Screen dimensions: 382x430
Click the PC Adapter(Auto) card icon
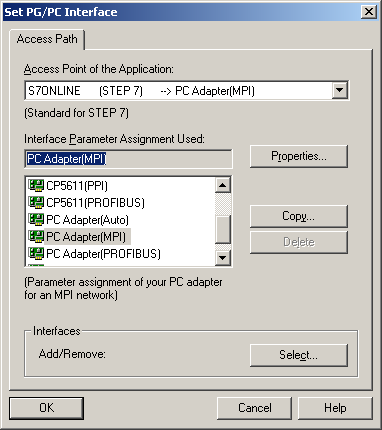click(x=36, y=219)
